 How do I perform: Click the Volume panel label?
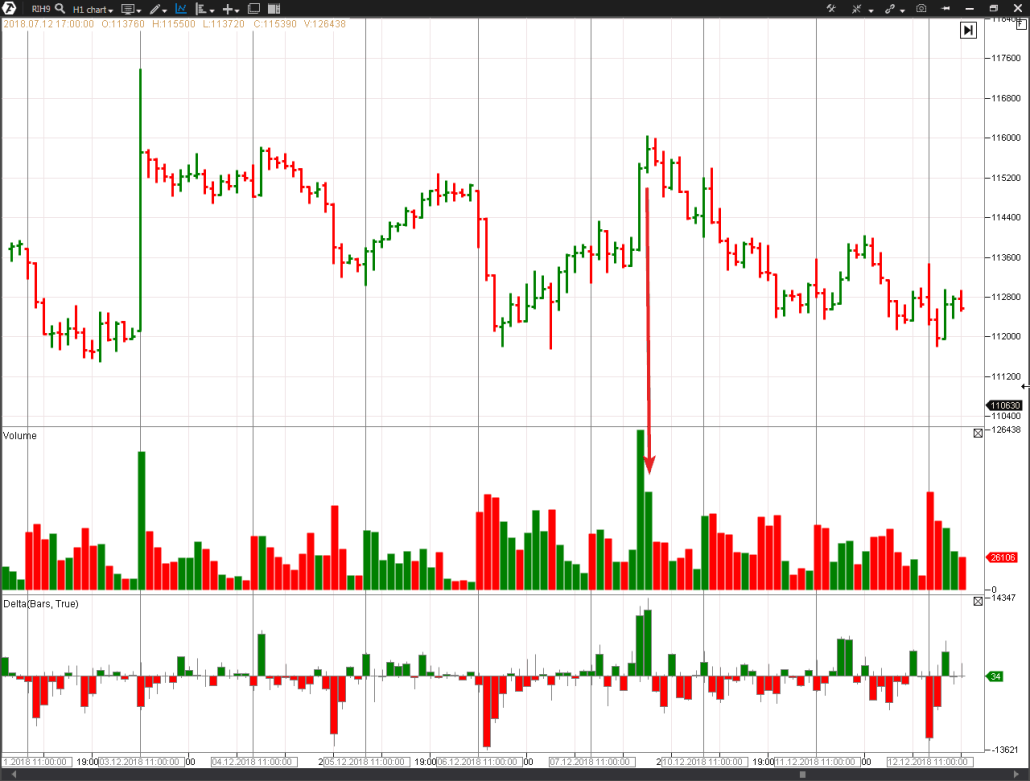[x=19, y=436]
